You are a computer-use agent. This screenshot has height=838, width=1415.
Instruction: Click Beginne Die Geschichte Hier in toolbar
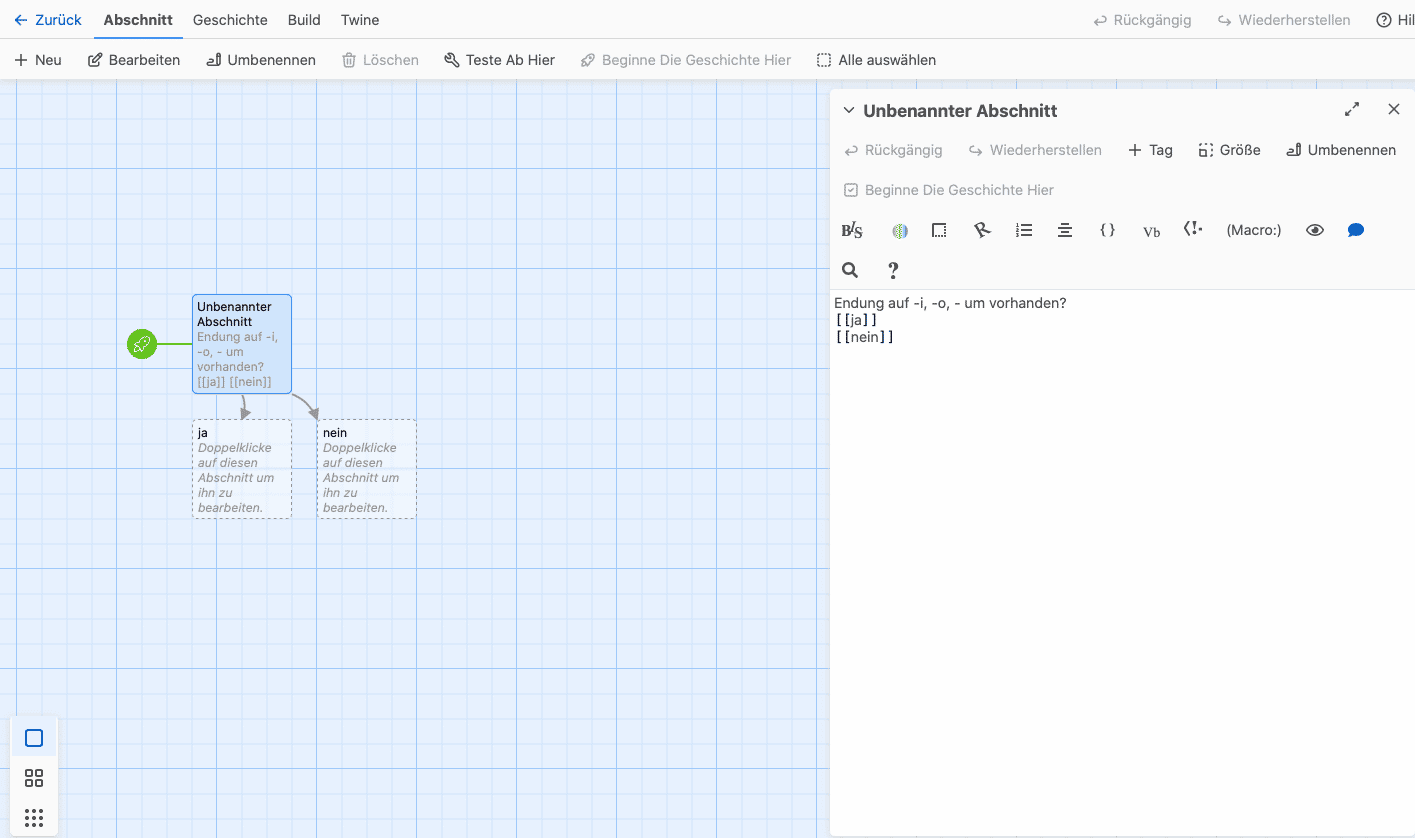[x=685, y=60]
